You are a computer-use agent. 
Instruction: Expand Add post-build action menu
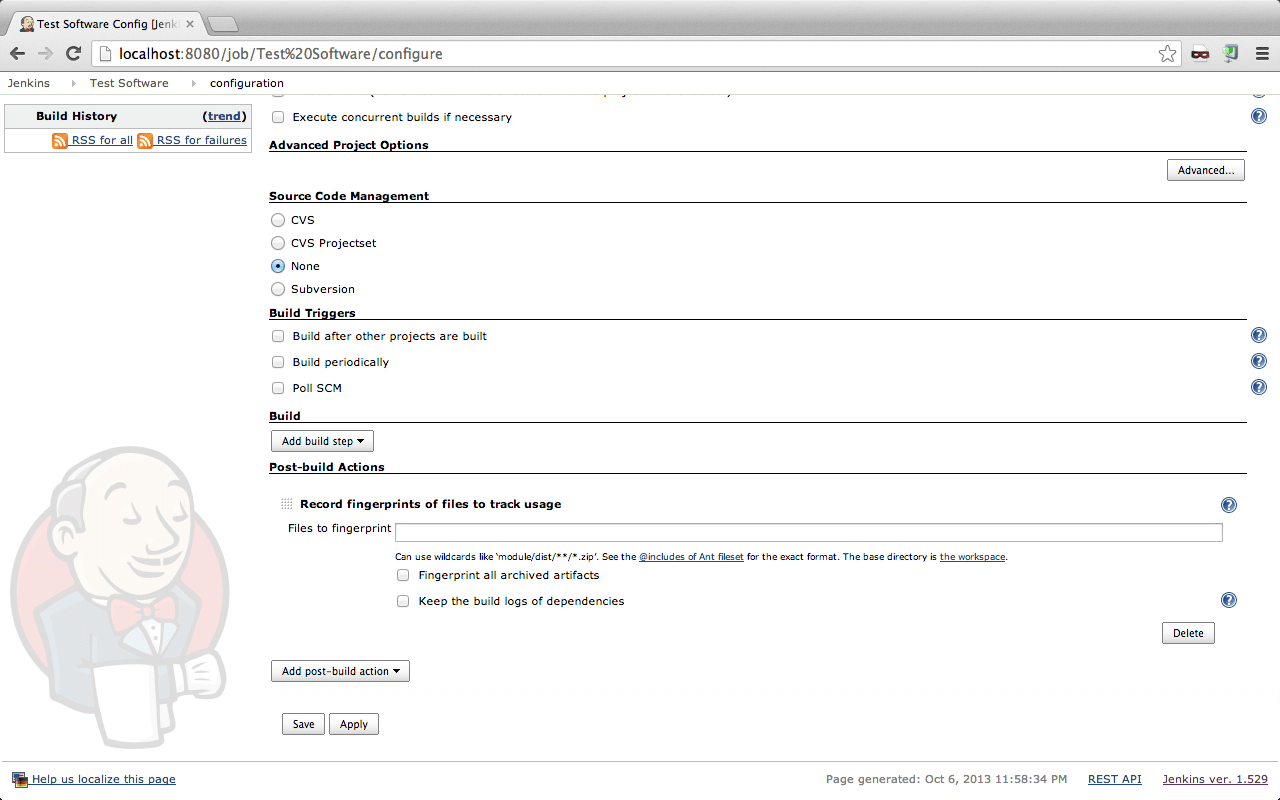pyautogui.click(x=340, y=671)
